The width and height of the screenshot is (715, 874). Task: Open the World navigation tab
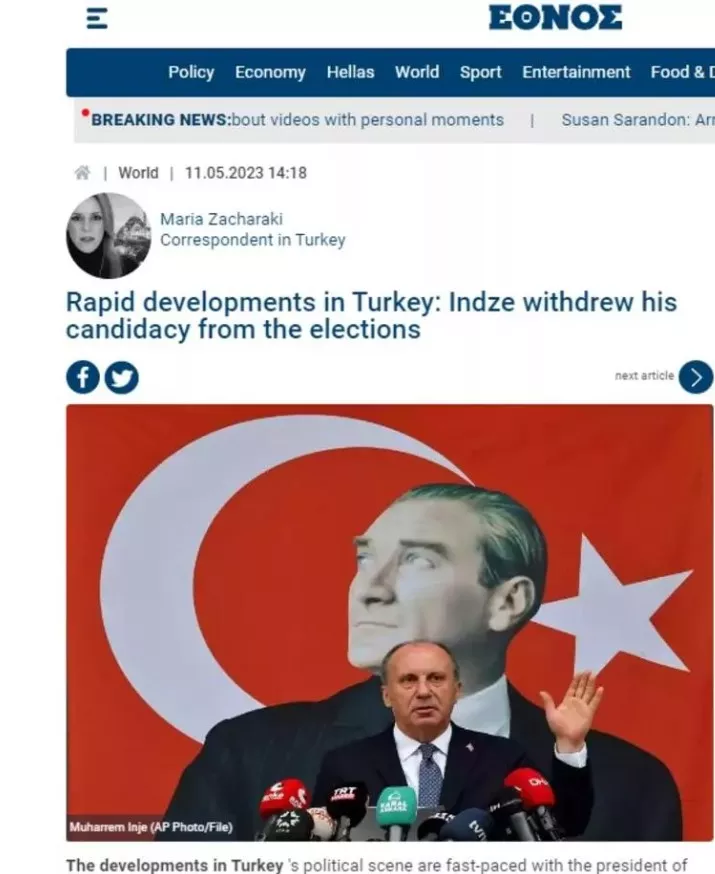click(x=417, y=72)
